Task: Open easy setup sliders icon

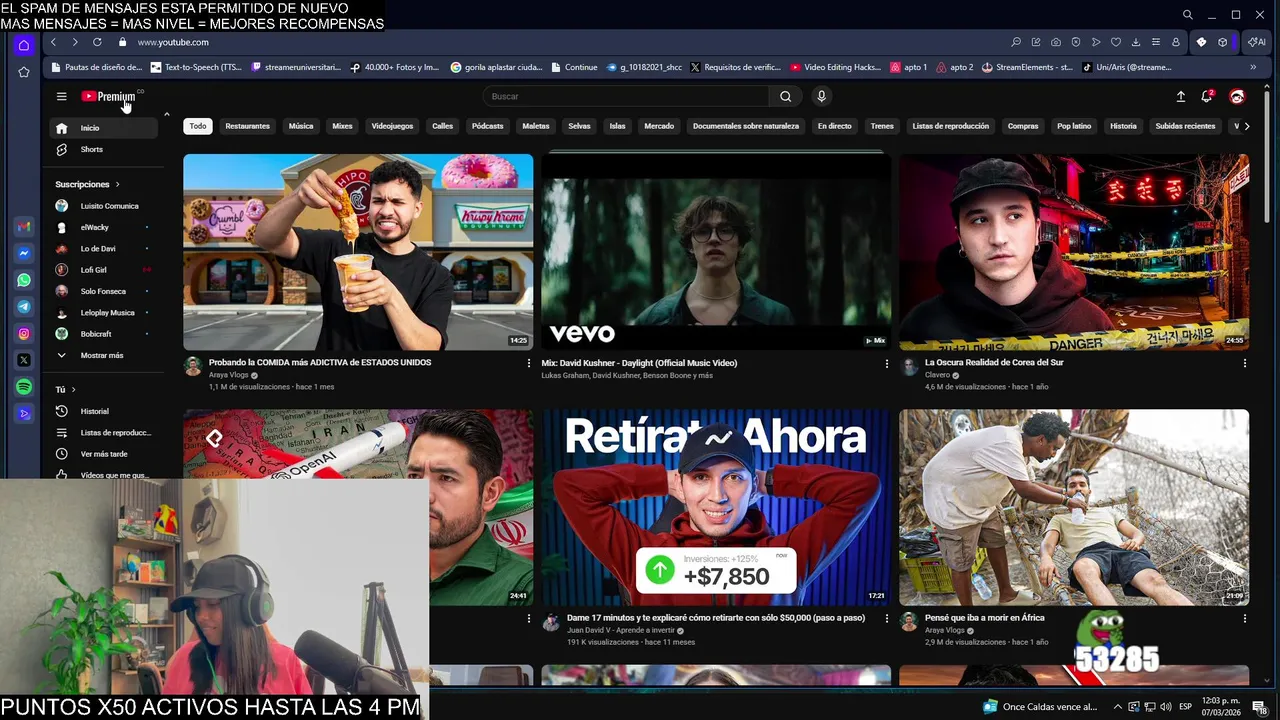Action: tap(1156, 42)
